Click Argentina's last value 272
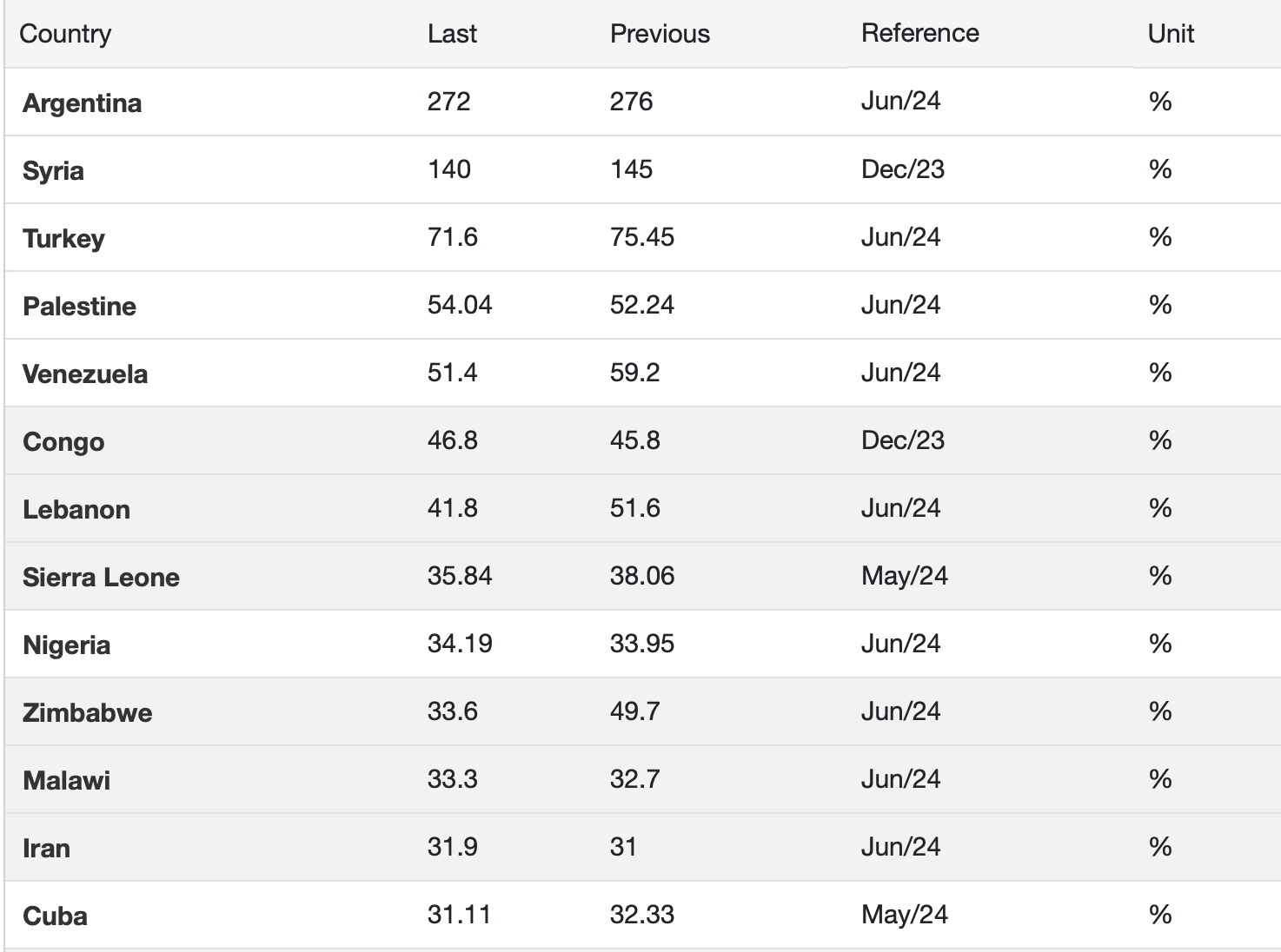Screen dimensions: 1281x952 click(448, 102)
